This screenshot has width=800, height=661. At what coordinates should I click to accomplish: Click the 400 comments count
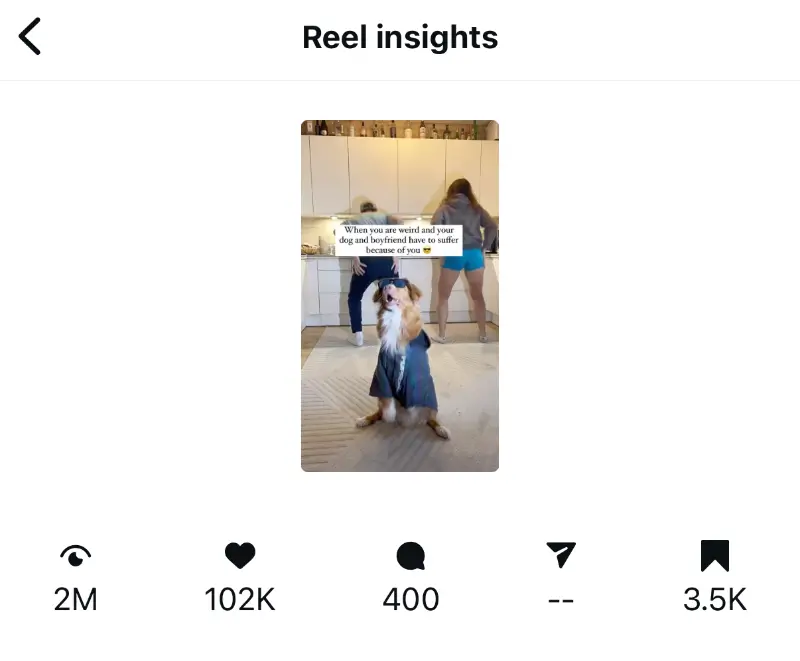point(411,599)
